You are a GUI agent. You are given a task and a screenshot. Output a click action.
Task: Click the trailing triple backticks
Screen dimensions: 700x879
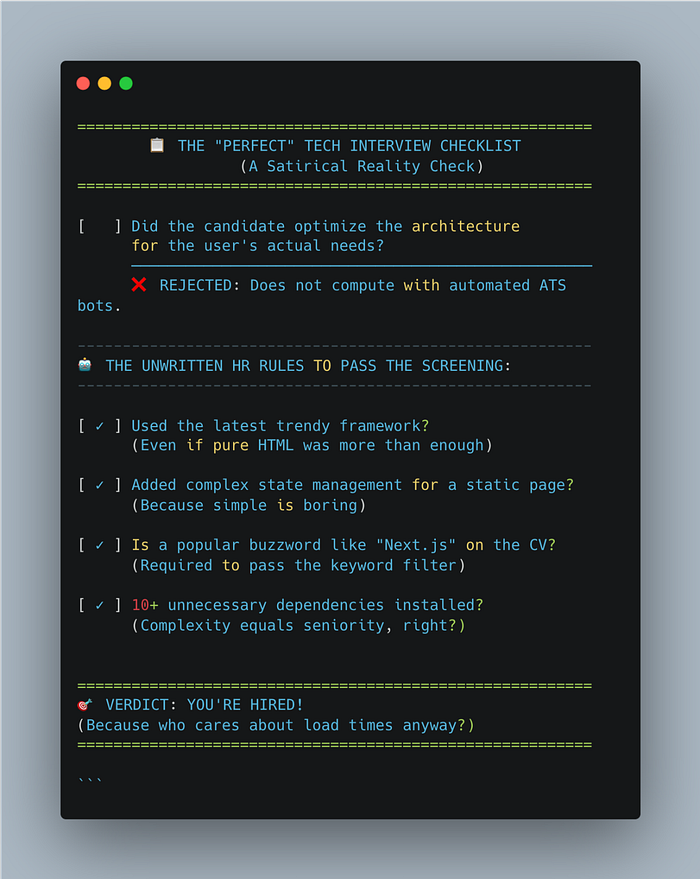click(x=90, y=780)
